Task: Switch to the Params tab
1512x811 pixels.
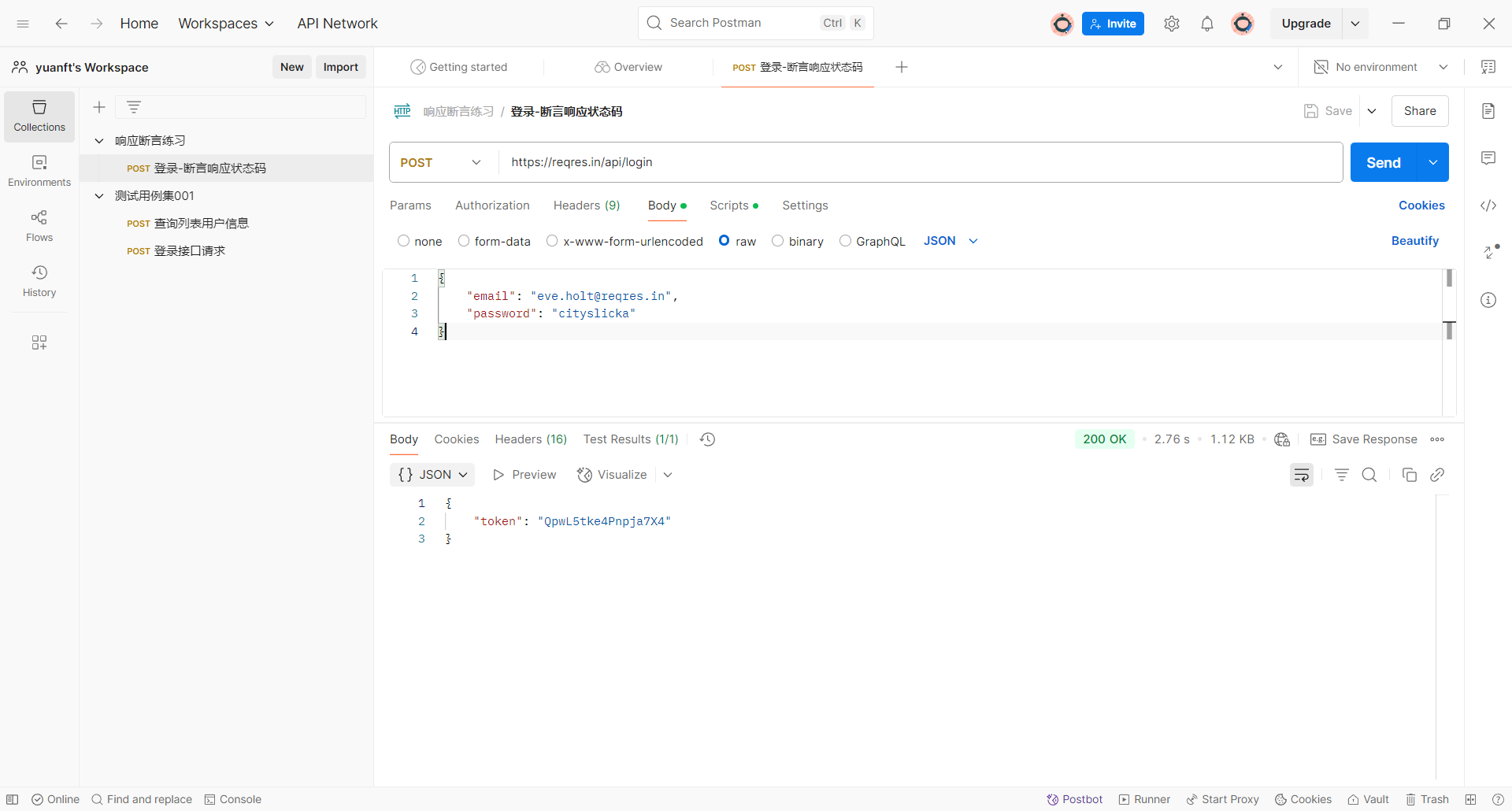Action: coord(410,206)
